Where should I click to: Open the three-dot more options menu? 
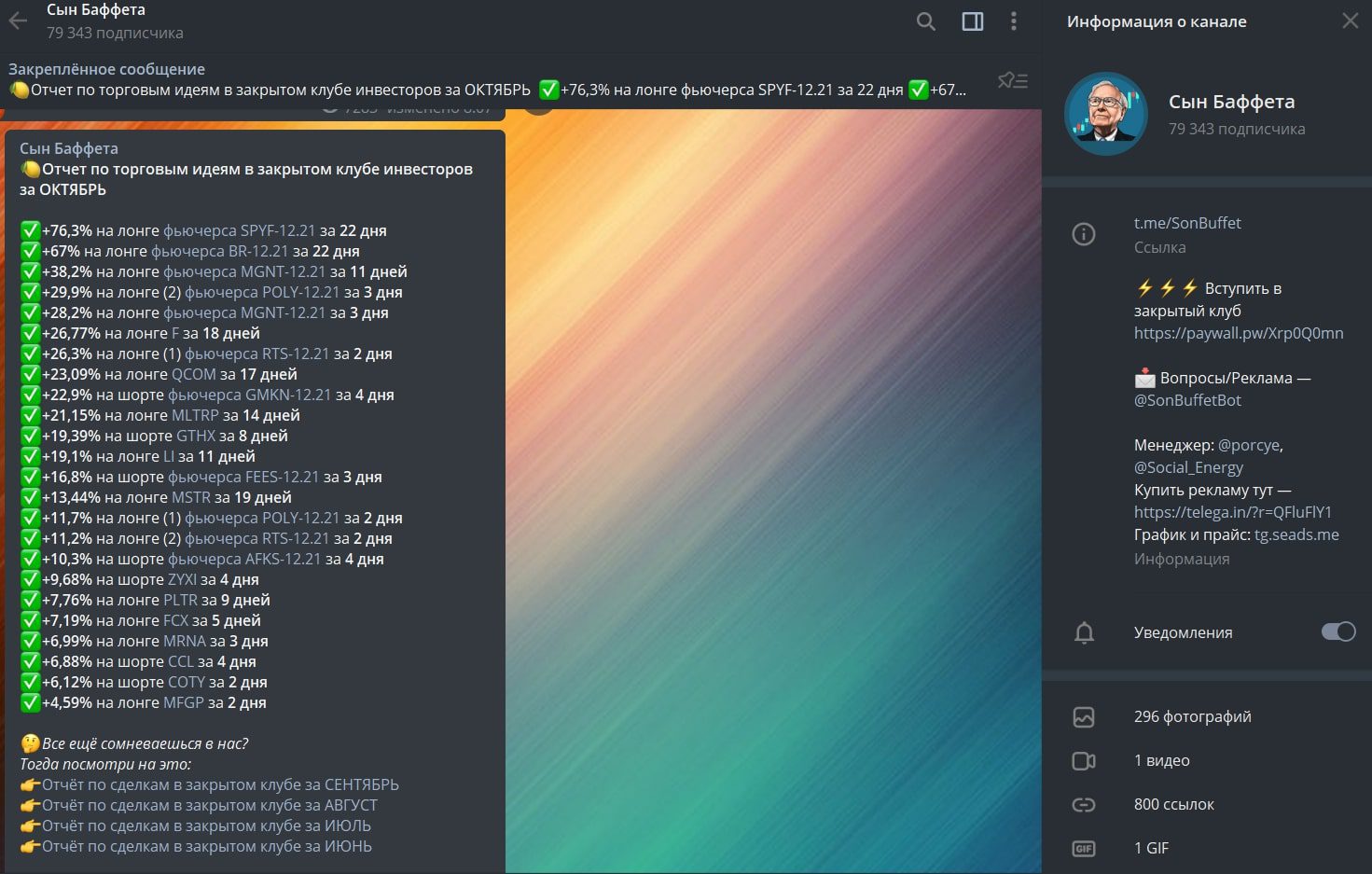(1014, 21)
